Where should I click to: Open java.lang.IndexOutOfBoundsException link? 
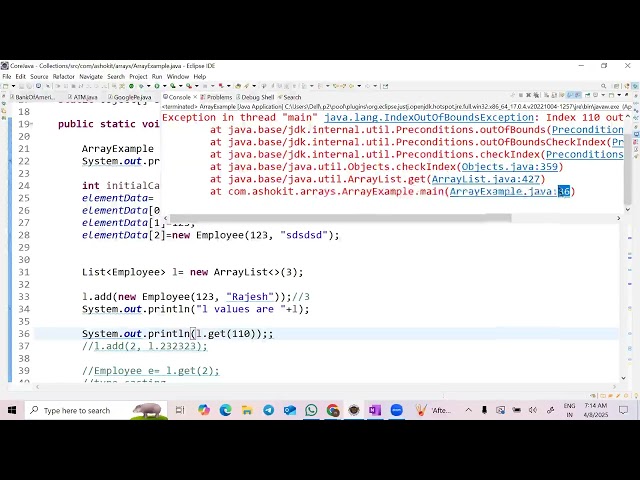[x=429, y=118]
